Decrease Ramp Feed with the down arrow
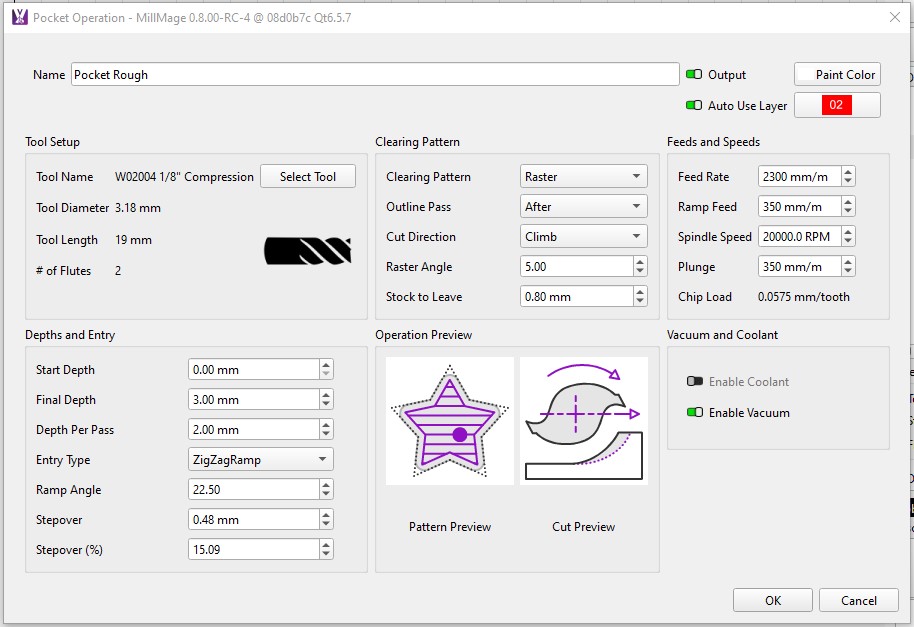This screenshot has height=627, width=914. 848,212
